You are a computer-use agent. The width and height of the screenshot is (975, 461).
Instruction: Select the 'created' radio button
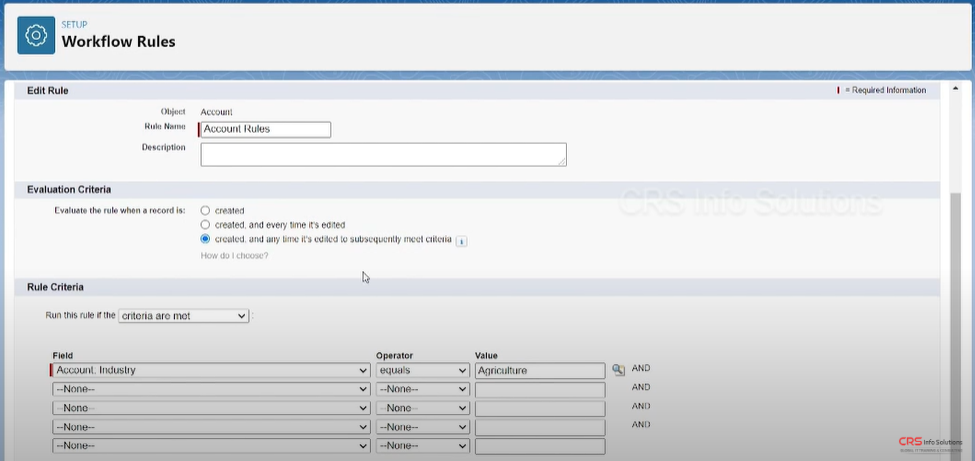[205, 211]
